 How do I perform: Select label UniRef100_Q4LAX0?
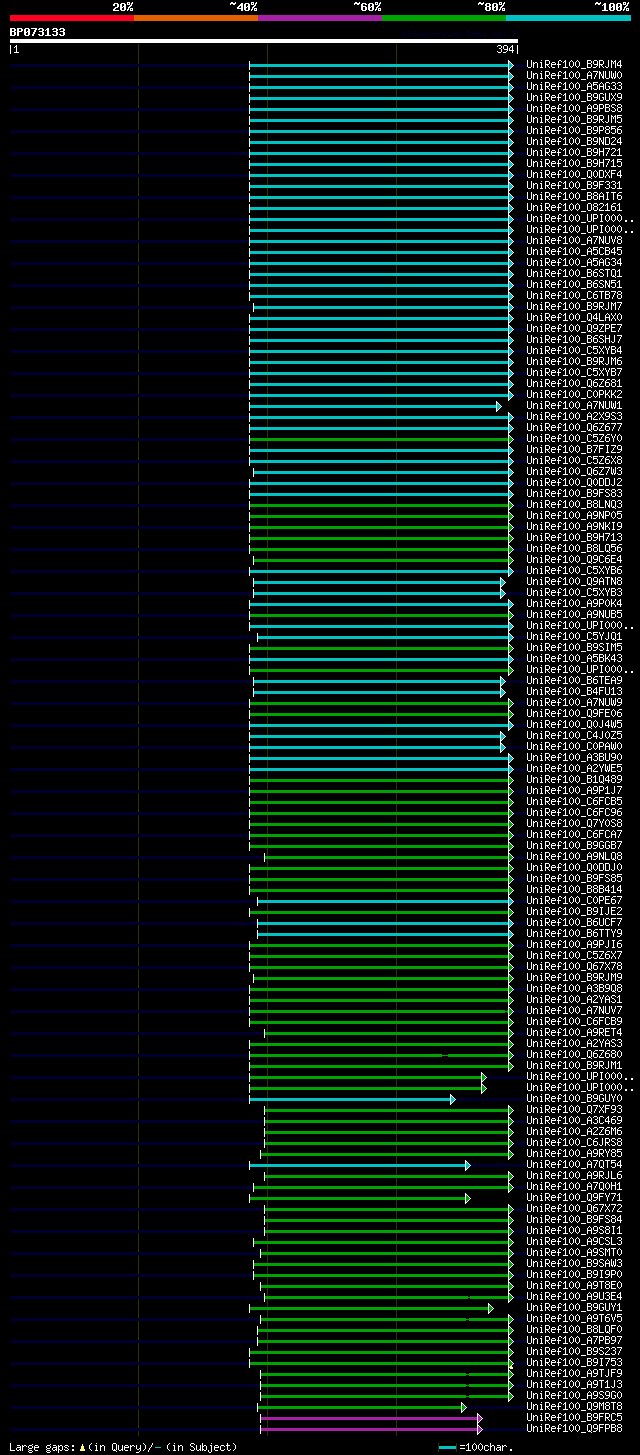pos(574,317)
